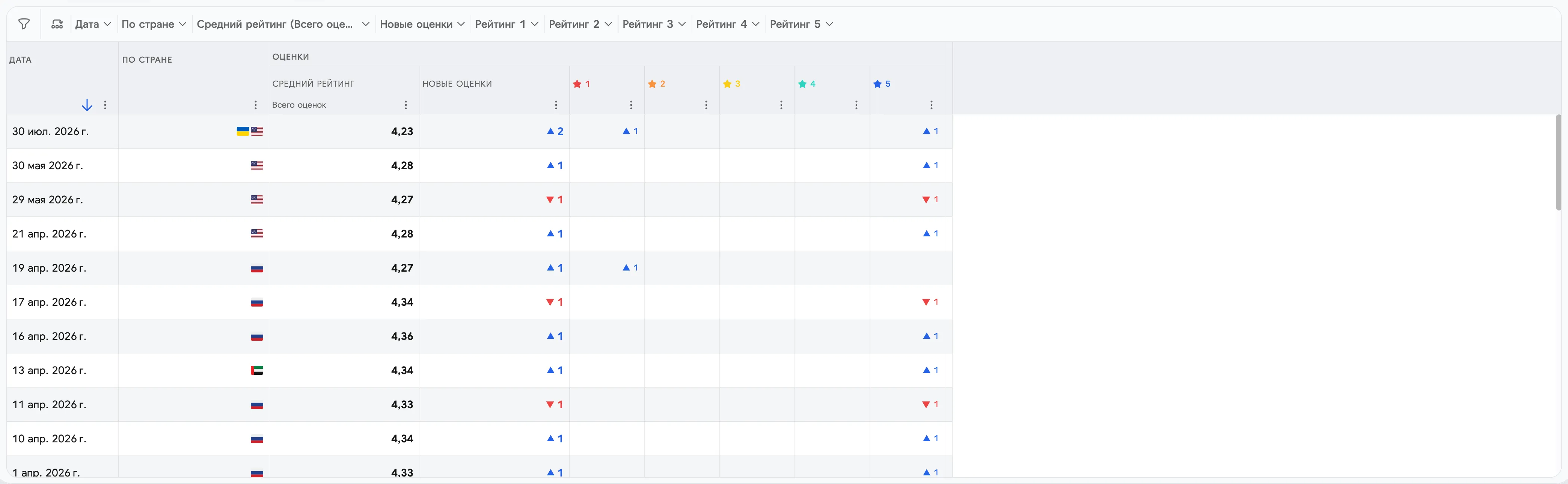Open options menu for 4-star column

856,105
